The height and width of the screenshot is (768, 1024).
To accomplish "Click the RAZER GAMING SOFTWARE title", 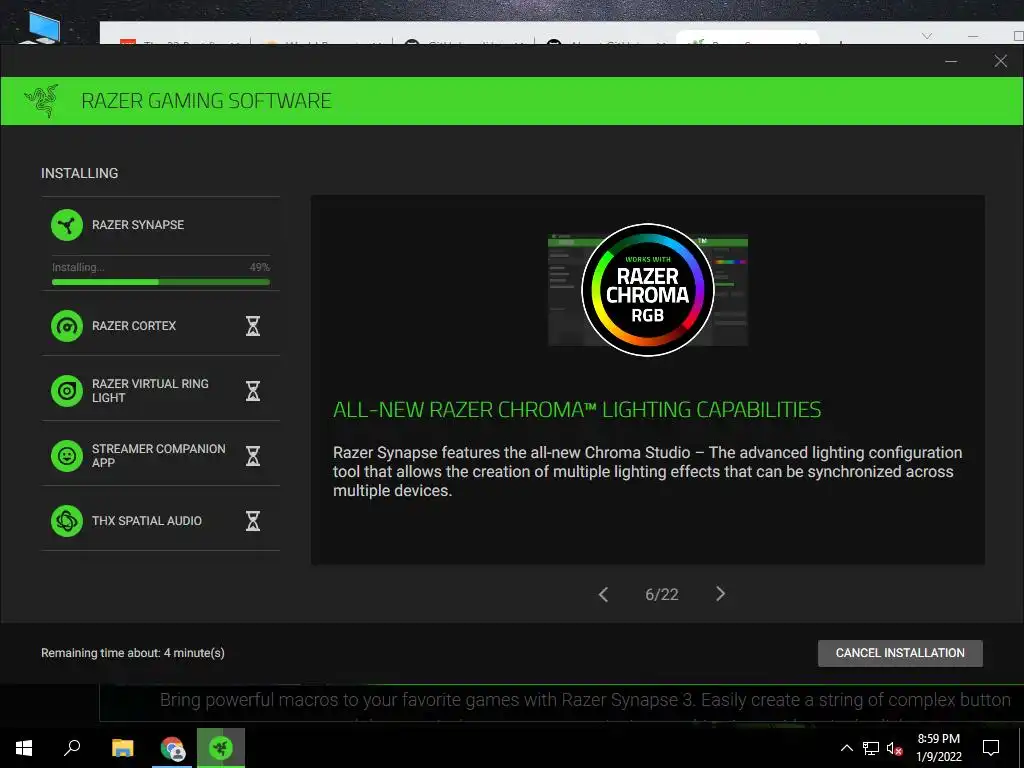I will [x=206, y=101].
